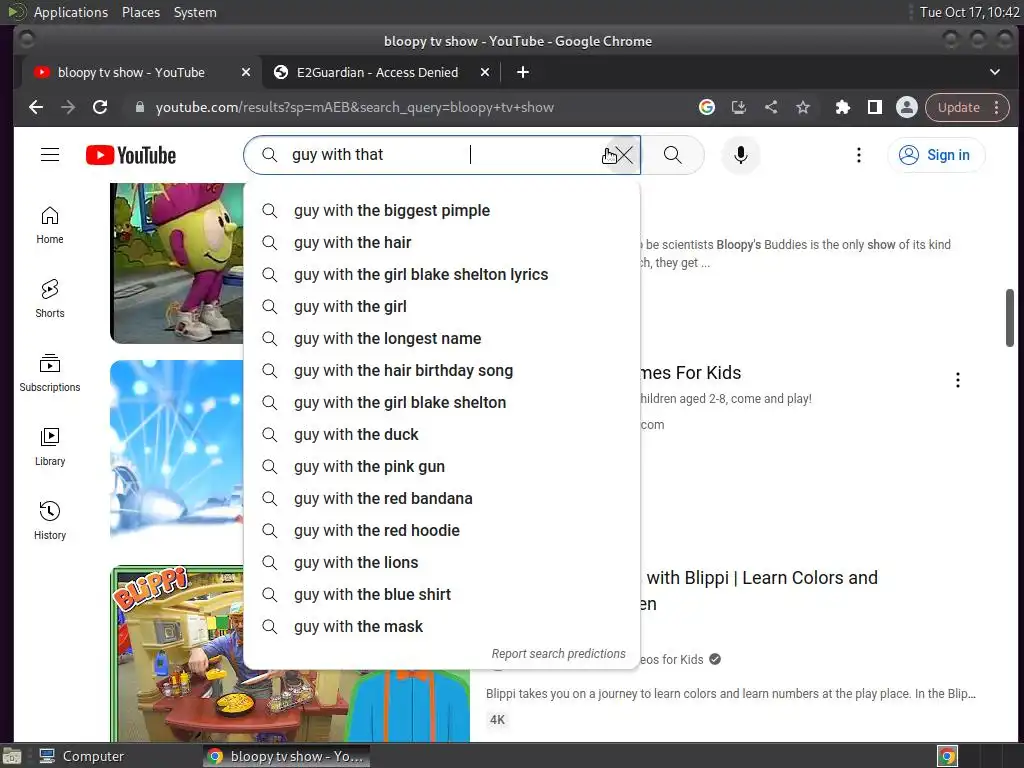Expand the tab search dropdown arrow
The height and width of the screenshot is (768, 1024).
click(995, 72)
